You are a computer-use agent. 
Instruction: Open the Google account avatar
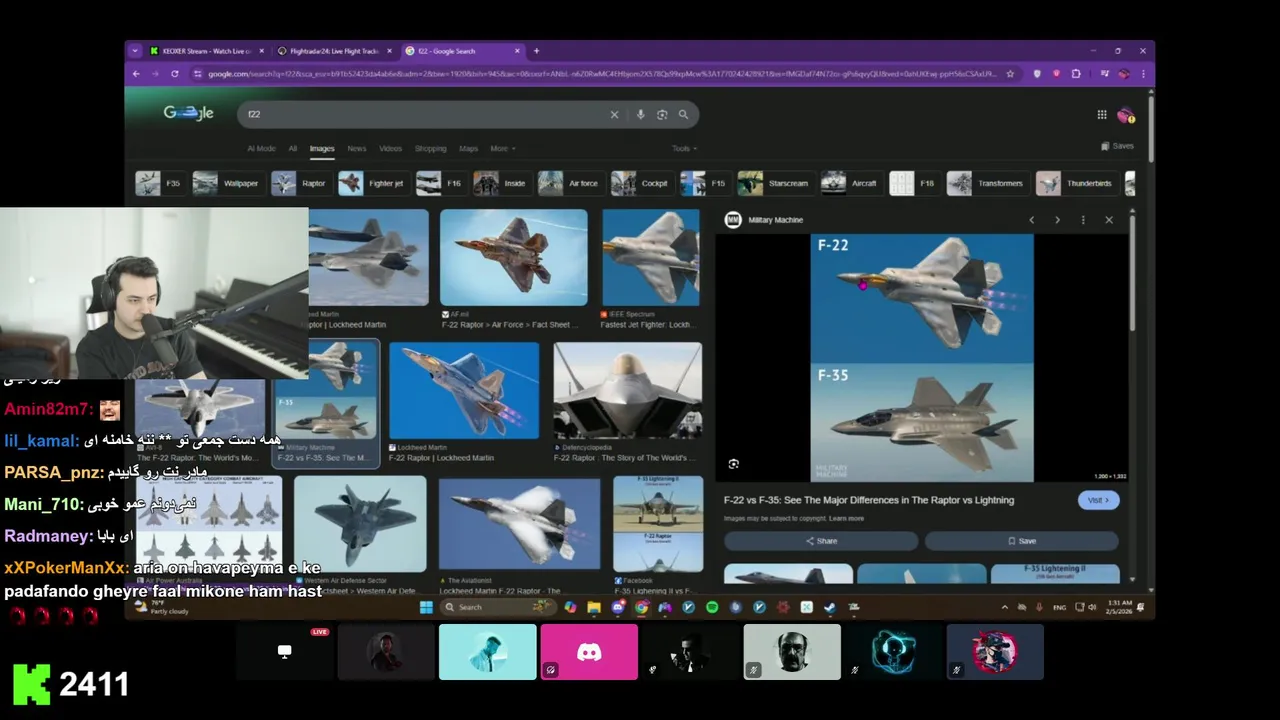pos(1126,115)
